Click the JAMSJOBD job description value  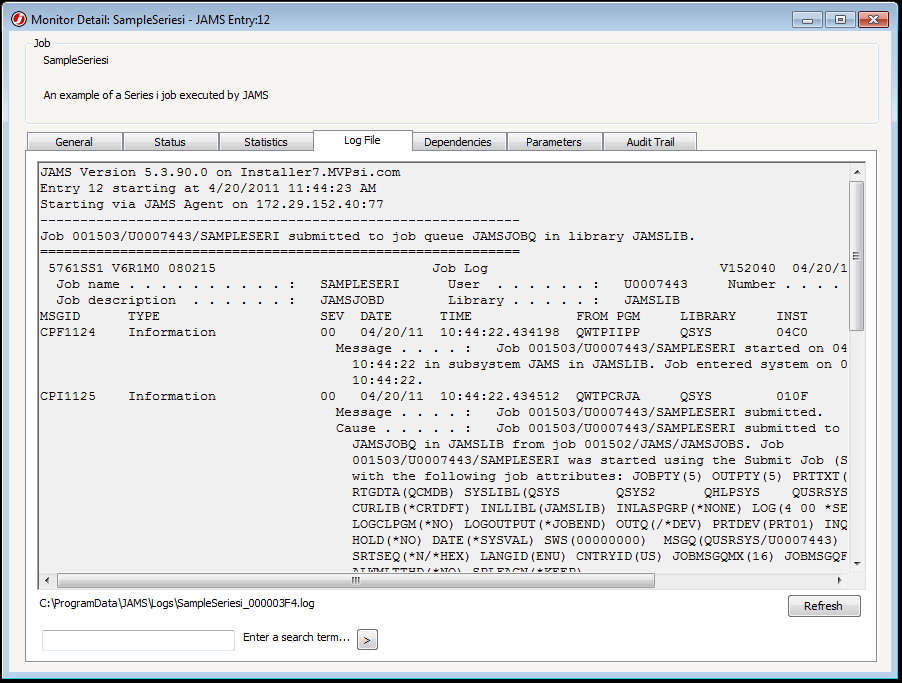coord(352,300)
